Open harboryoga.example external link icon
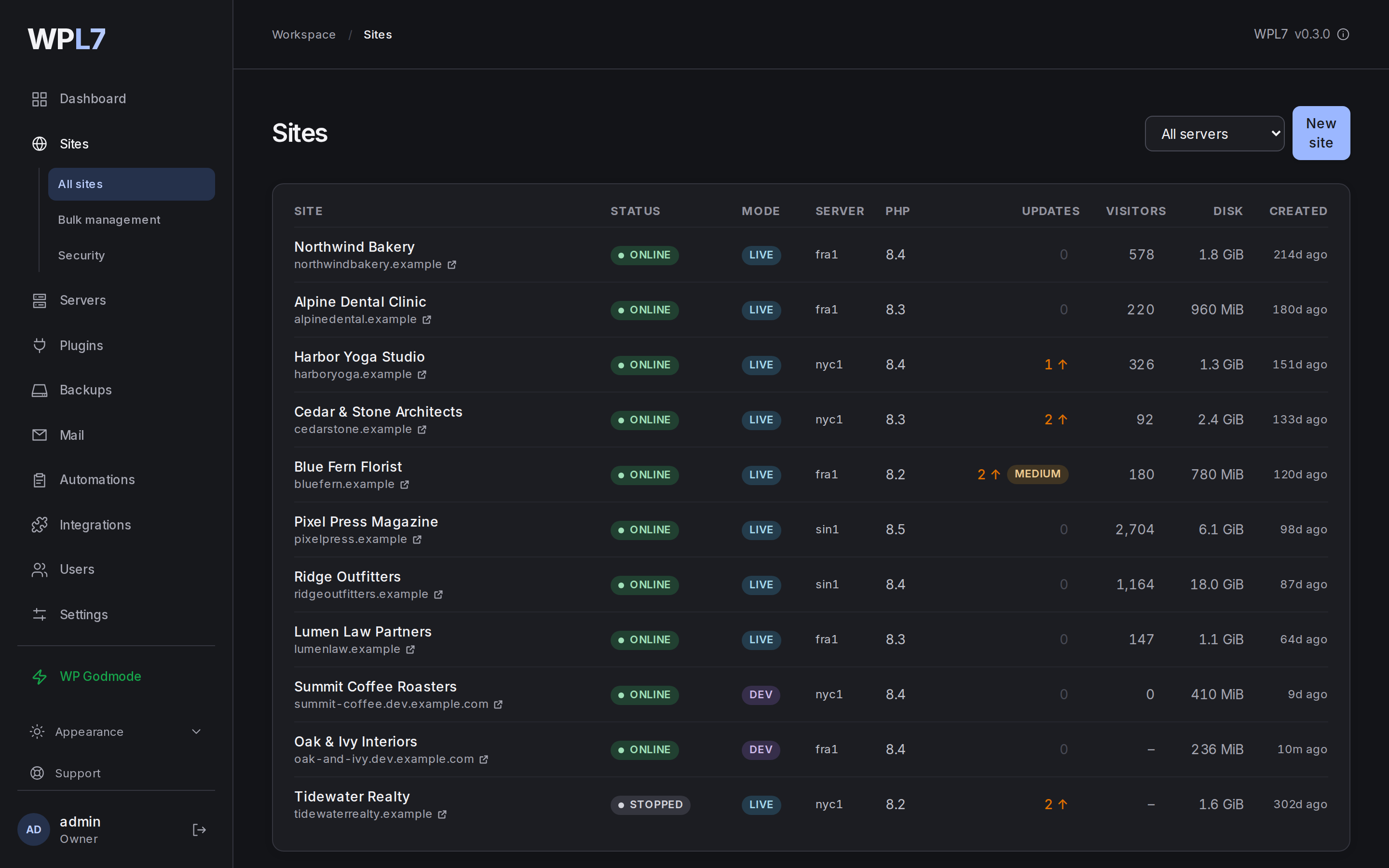The height and width of the screenshot is (868, 1389). point(422,375)
